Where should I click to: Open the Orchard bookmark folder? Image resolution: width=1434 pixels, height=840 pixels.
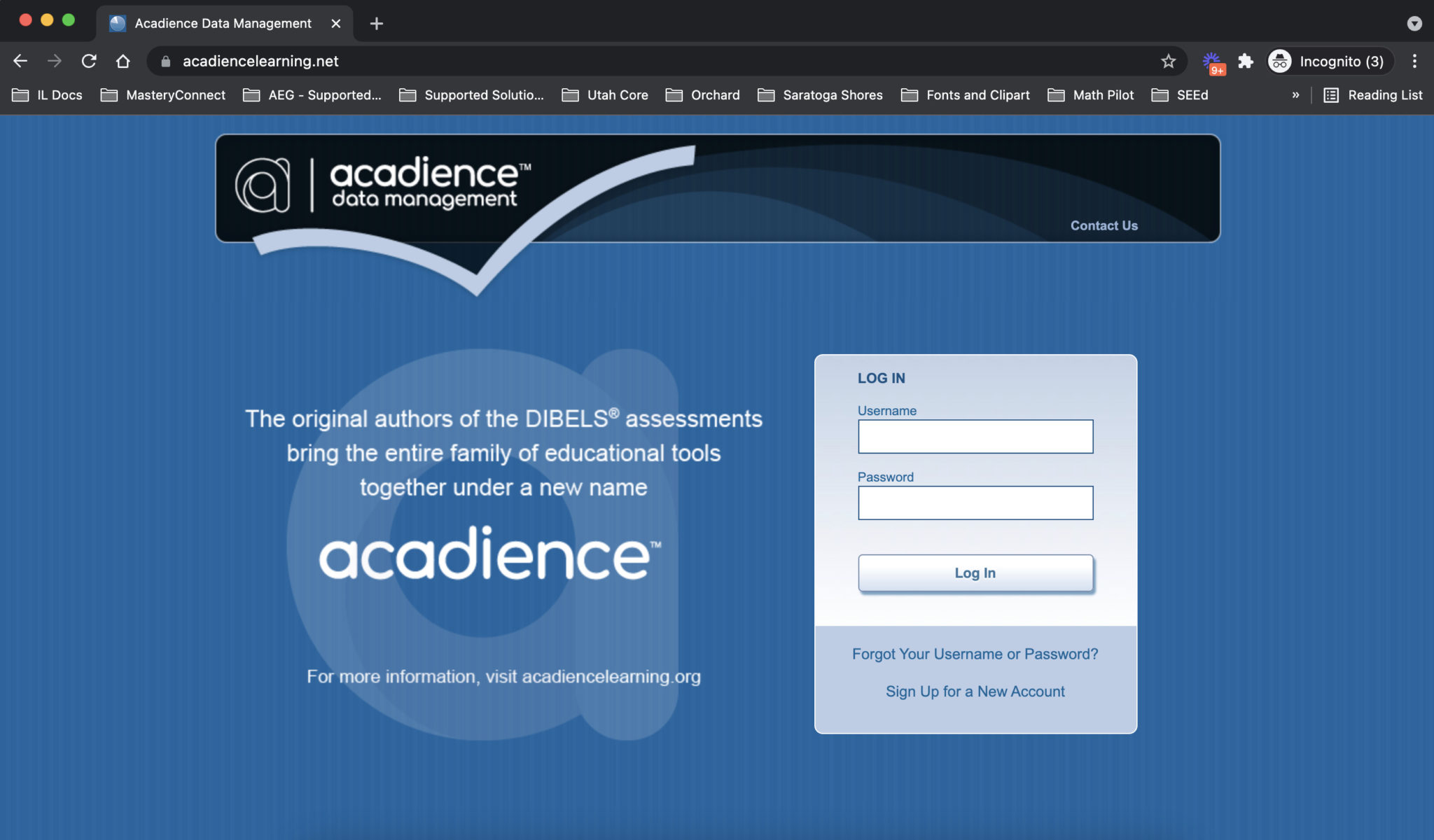702,94
